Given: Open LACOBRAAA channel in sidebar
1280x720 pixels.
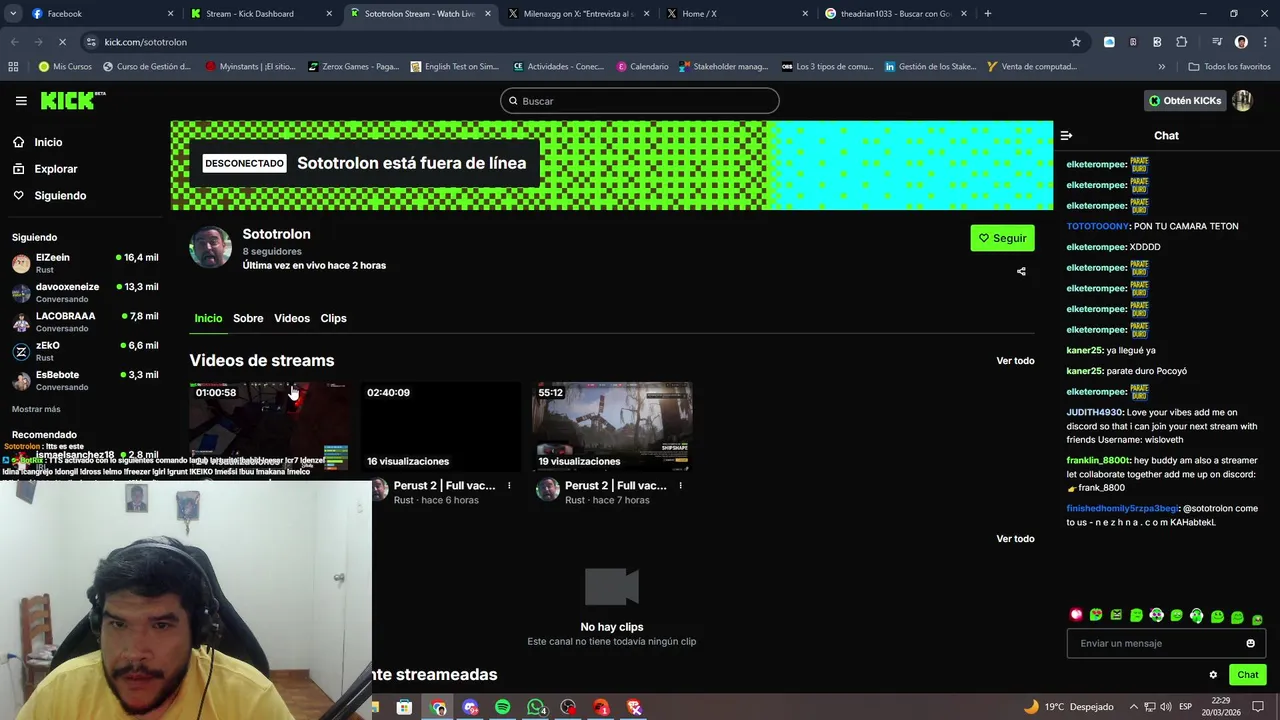Looking at the screenshot, I should (x=85, y=322).
